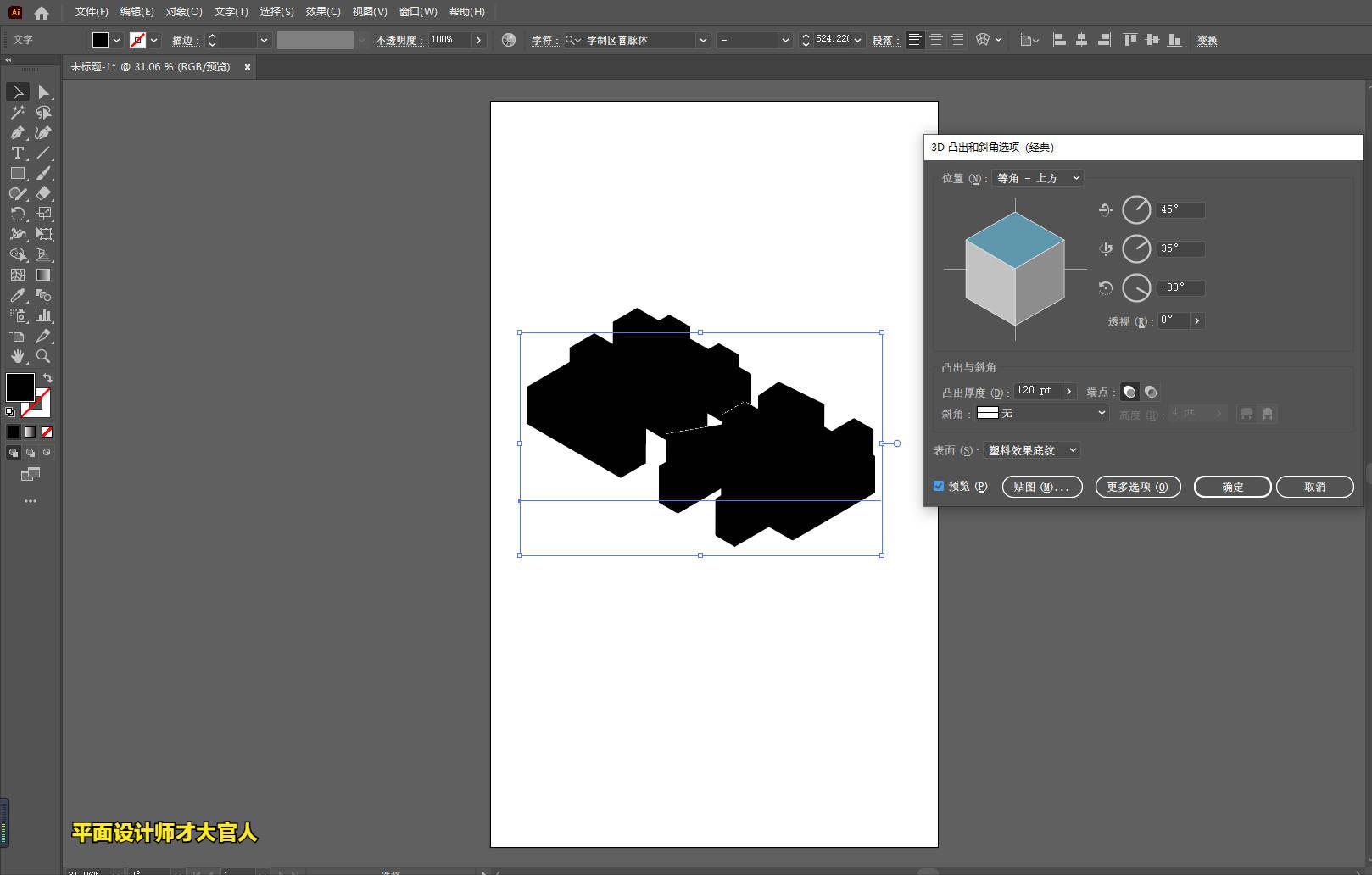The height and width of the screenshot is (875, 1372).
Task: Switch to the 未标题-1 document tab
Action: click(150, 67)
